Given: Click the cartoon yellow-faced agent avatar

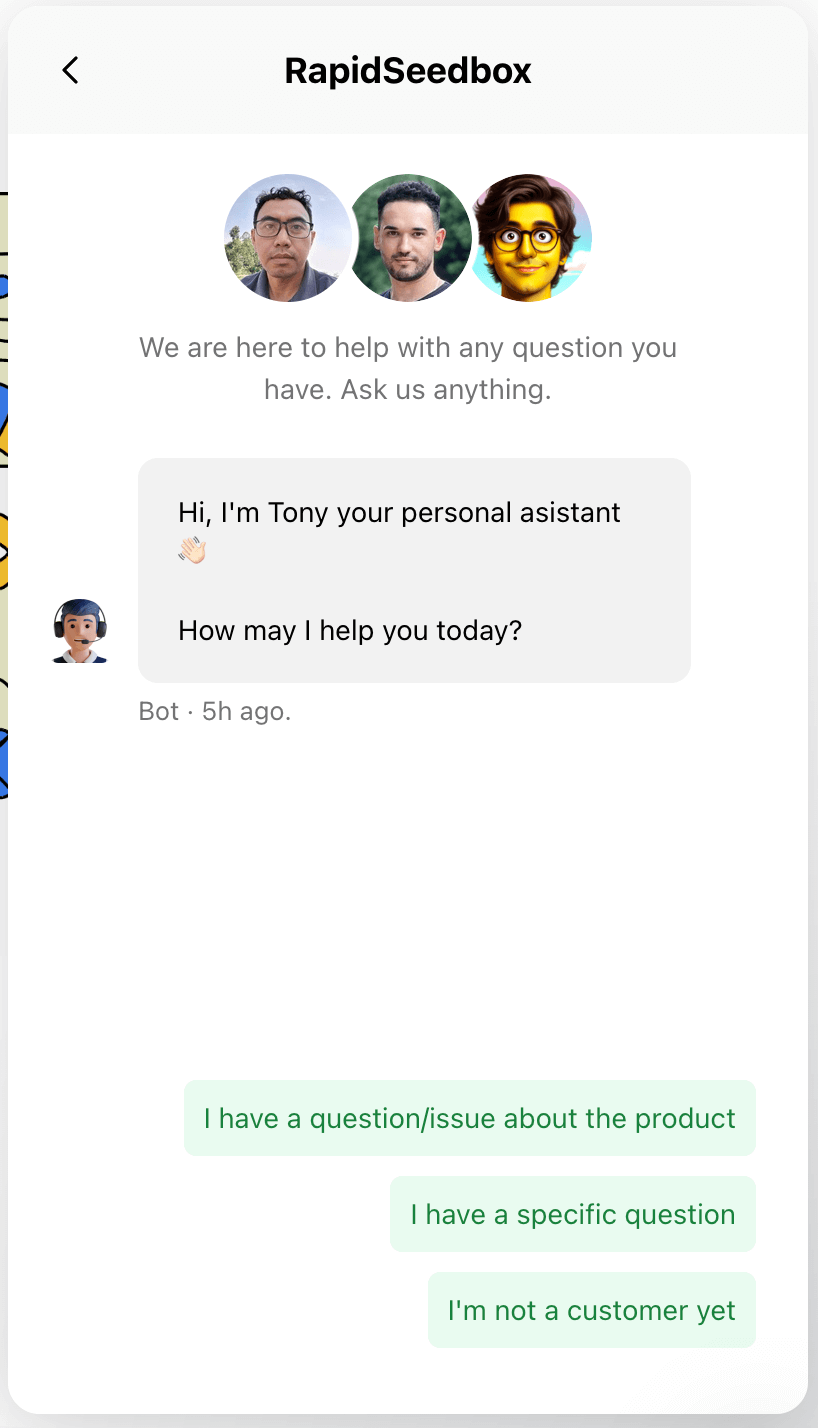Looking at the screenshot, I should coord(531,238).
